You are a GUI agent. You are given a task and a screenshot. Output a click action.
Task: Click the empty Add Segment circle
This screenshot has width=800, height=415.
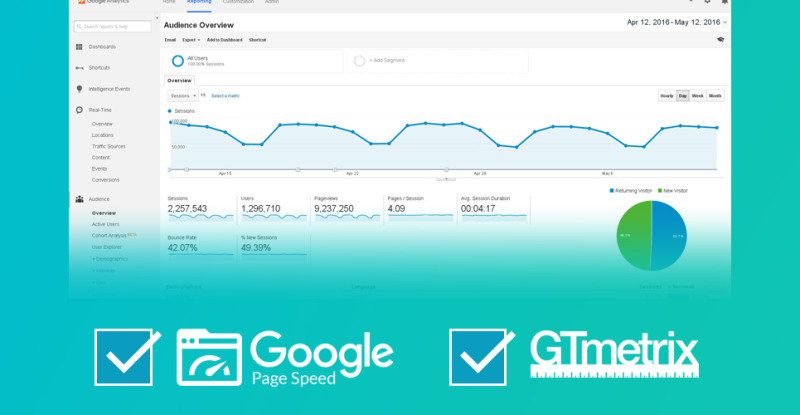359,61
